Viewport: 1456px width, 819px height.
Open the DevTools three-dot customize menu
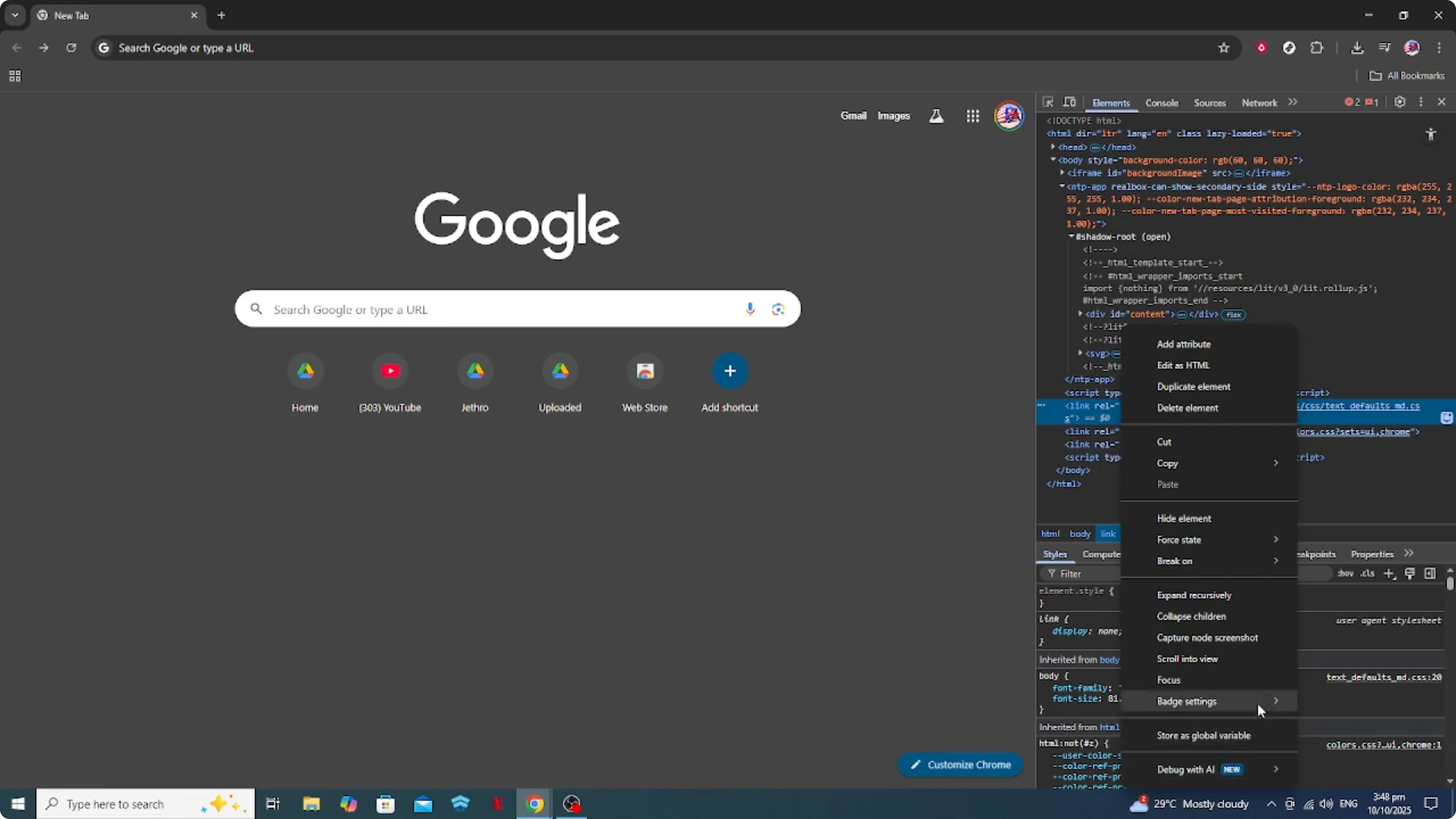(1421, 102)
